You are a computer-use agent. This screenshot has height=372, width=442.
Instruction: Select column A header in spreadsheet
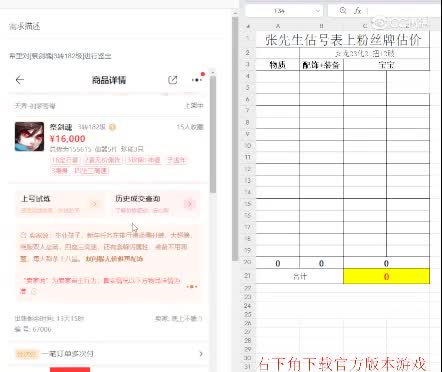pyautogui.click(x=278, y=26)
